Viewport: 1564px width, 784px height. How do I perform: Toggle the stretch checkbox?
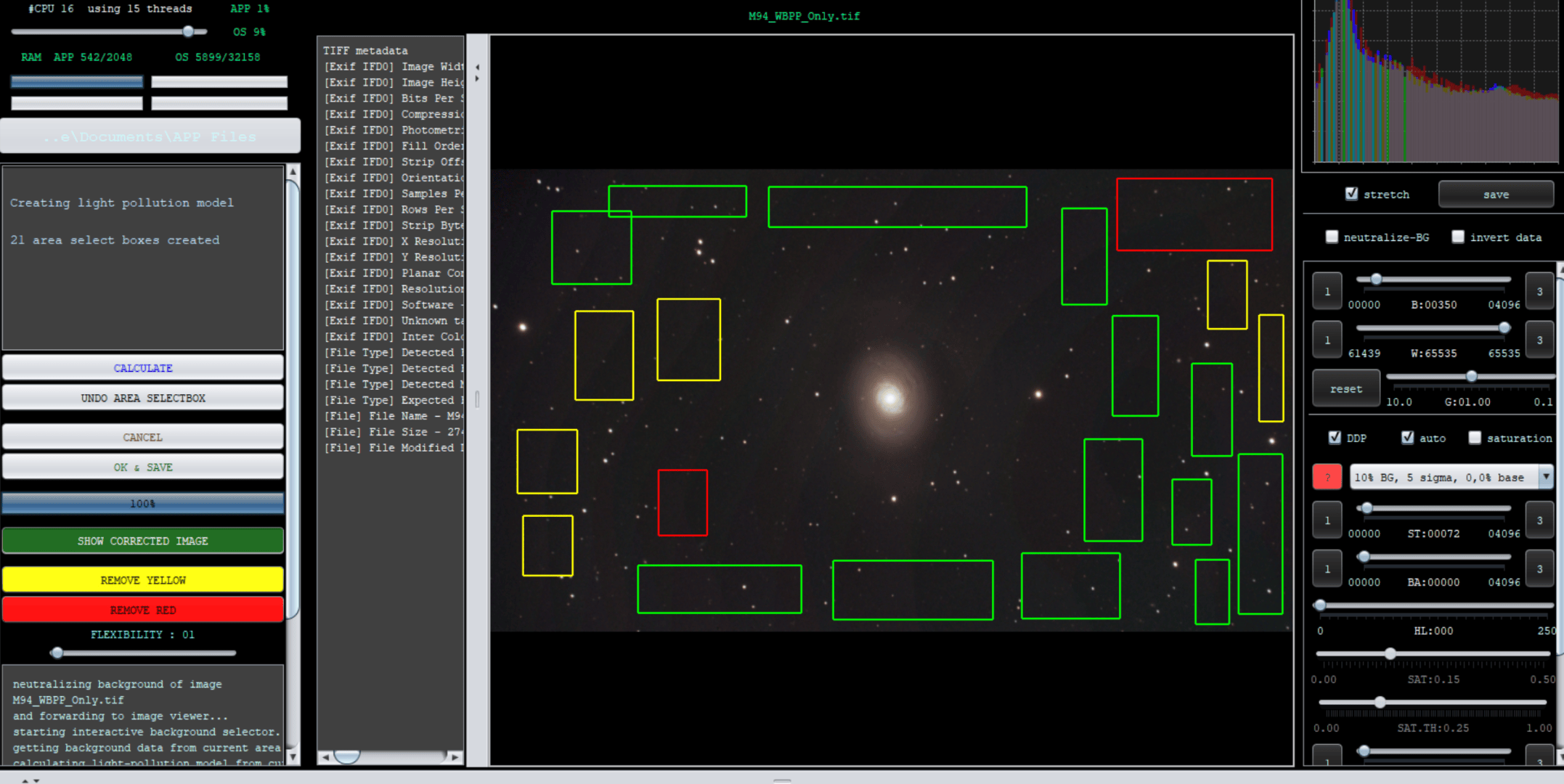[x=1351, y=194]
